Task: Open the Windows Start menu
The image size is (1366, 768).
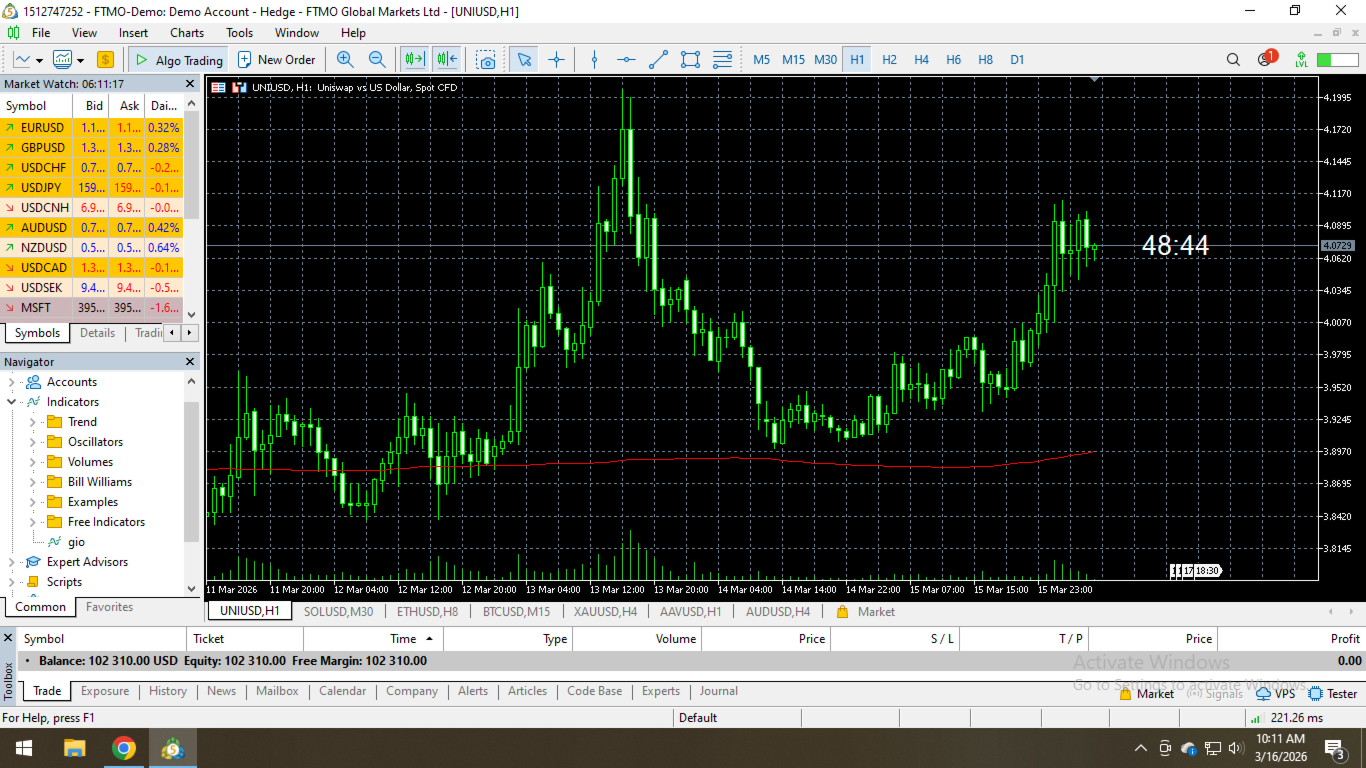Action: tap(23, 748)
